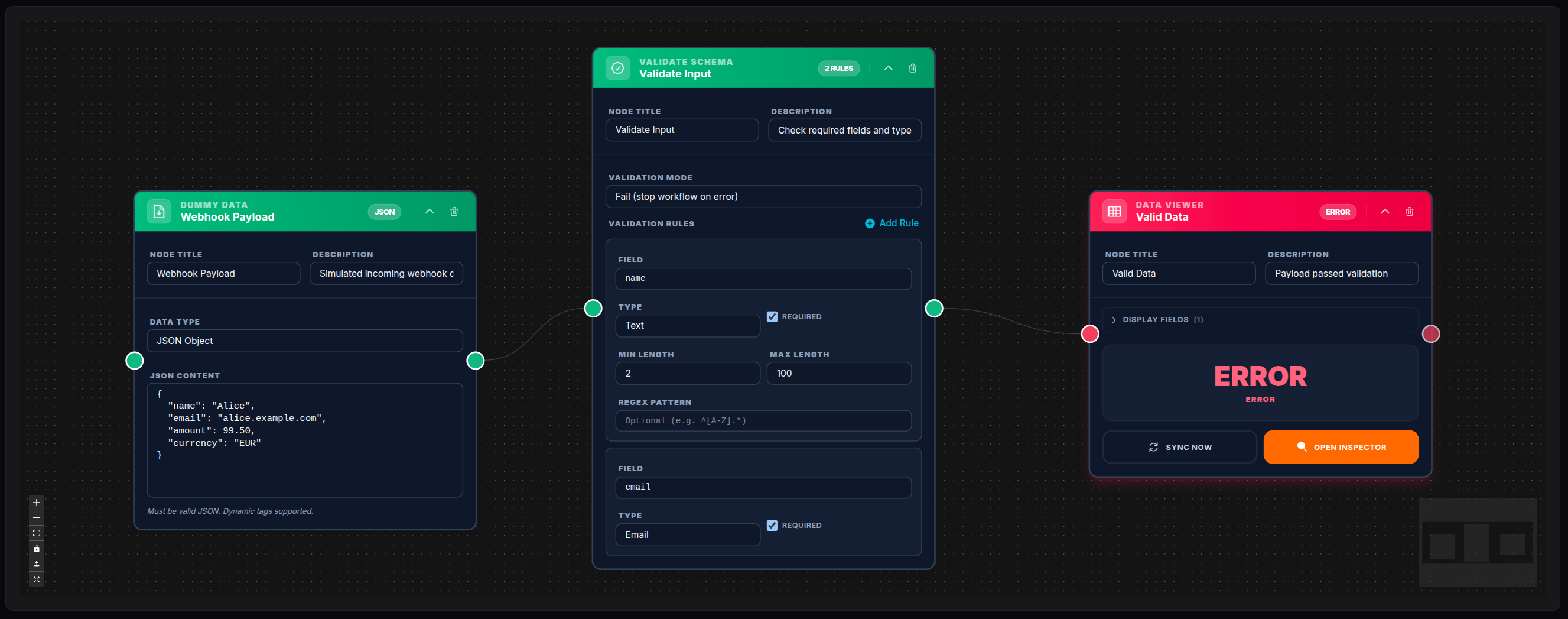Collapse the Validate Input node
Image resolution: width=1568 pixels, height=619 pixels.
888,67
